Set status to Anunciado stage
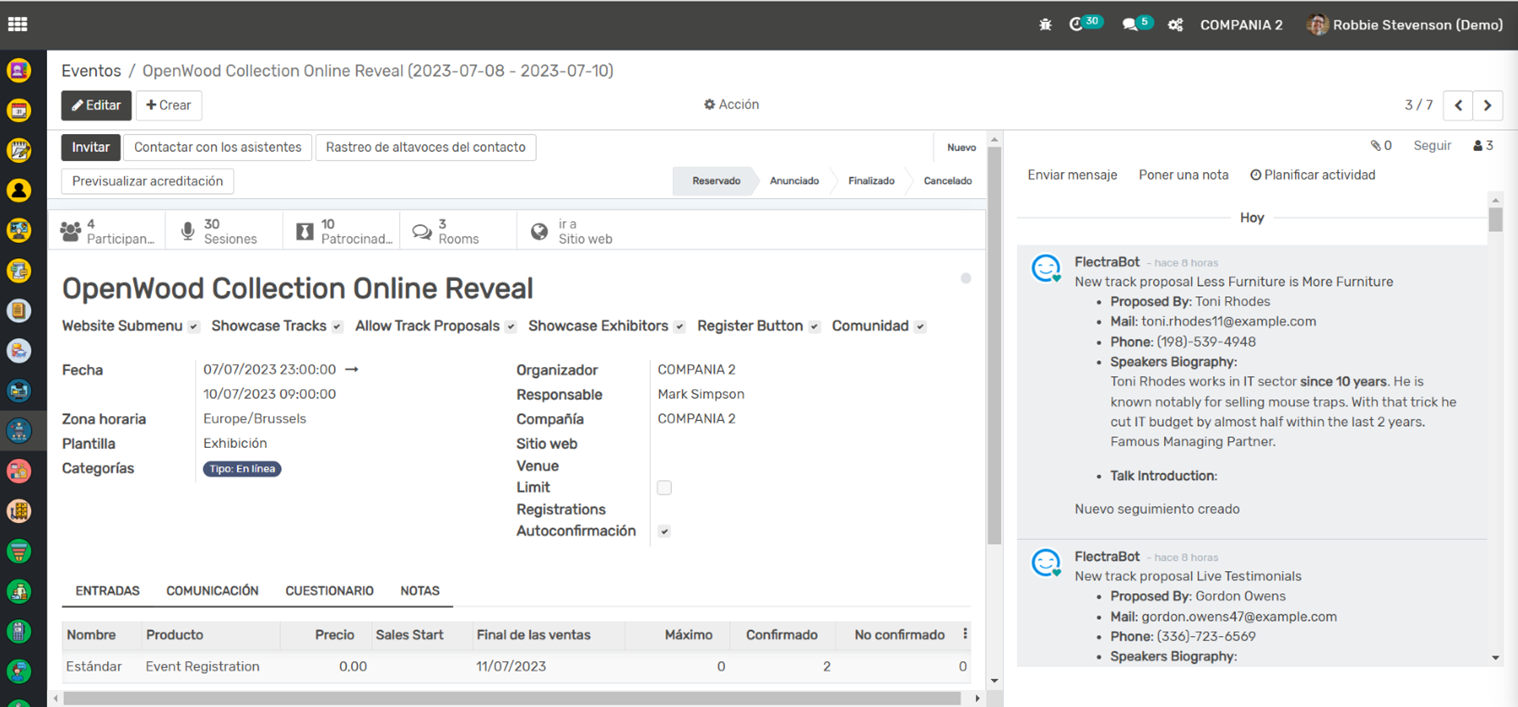Screen dimensions: 1518x707 [x=794, y=181]
